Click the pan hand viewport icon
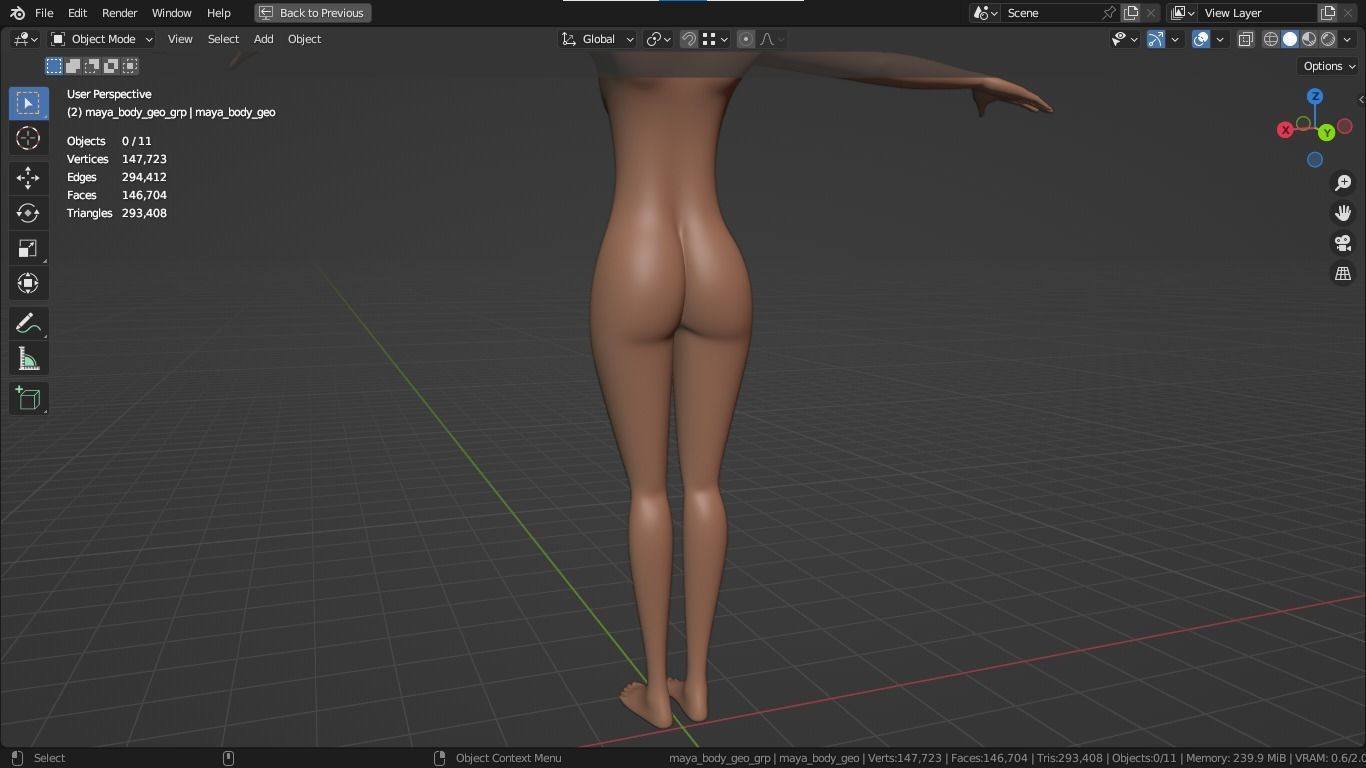 [x=1343, y=213]
